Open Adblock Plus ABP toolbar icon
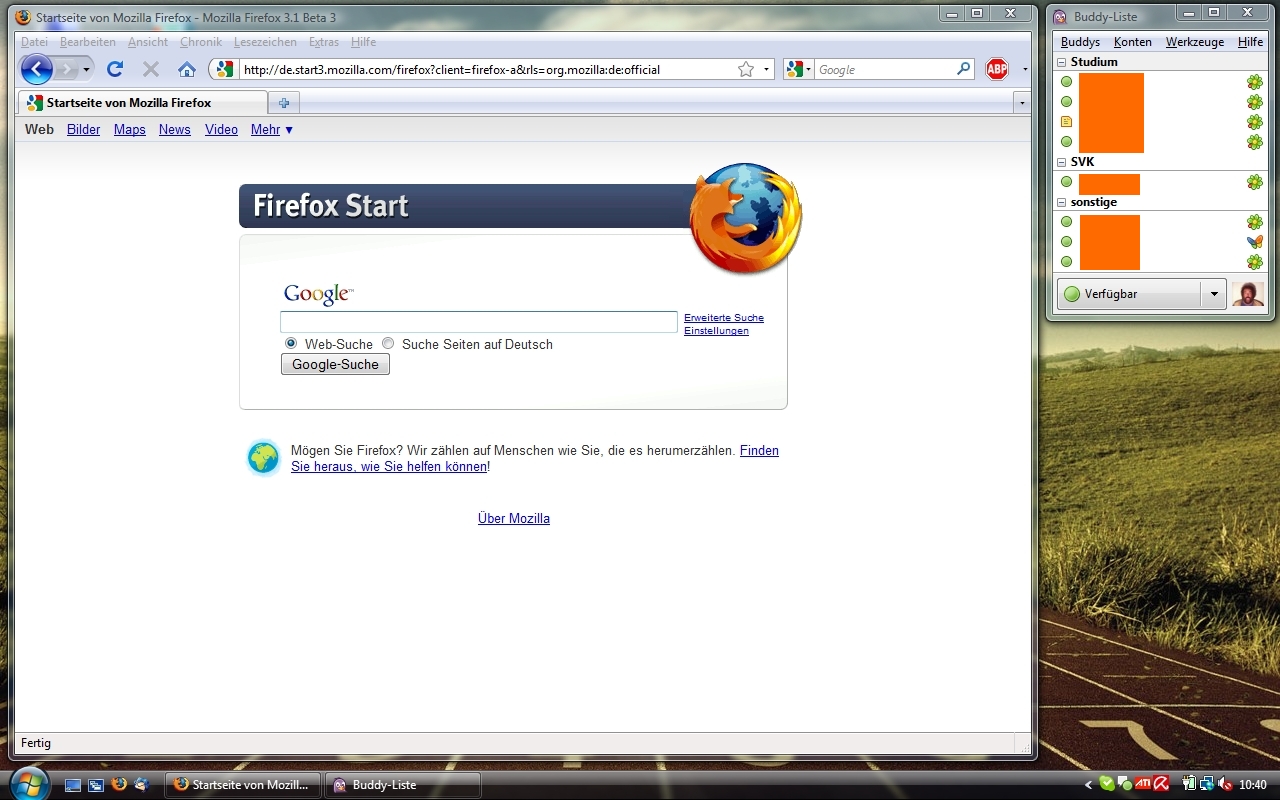1280x800 pixels. tap(997, 69)
